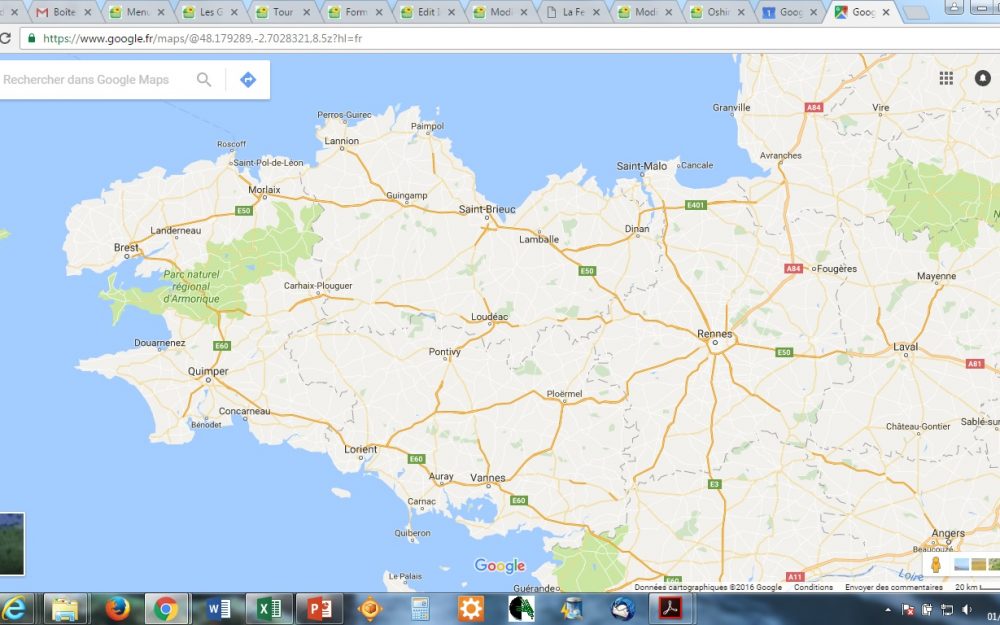The width and height of the screenshot is (1000, 625).
Task: Toggle satellite view thumbnail at bottom left
Action: pyautogui.click(x=11, y=543)
